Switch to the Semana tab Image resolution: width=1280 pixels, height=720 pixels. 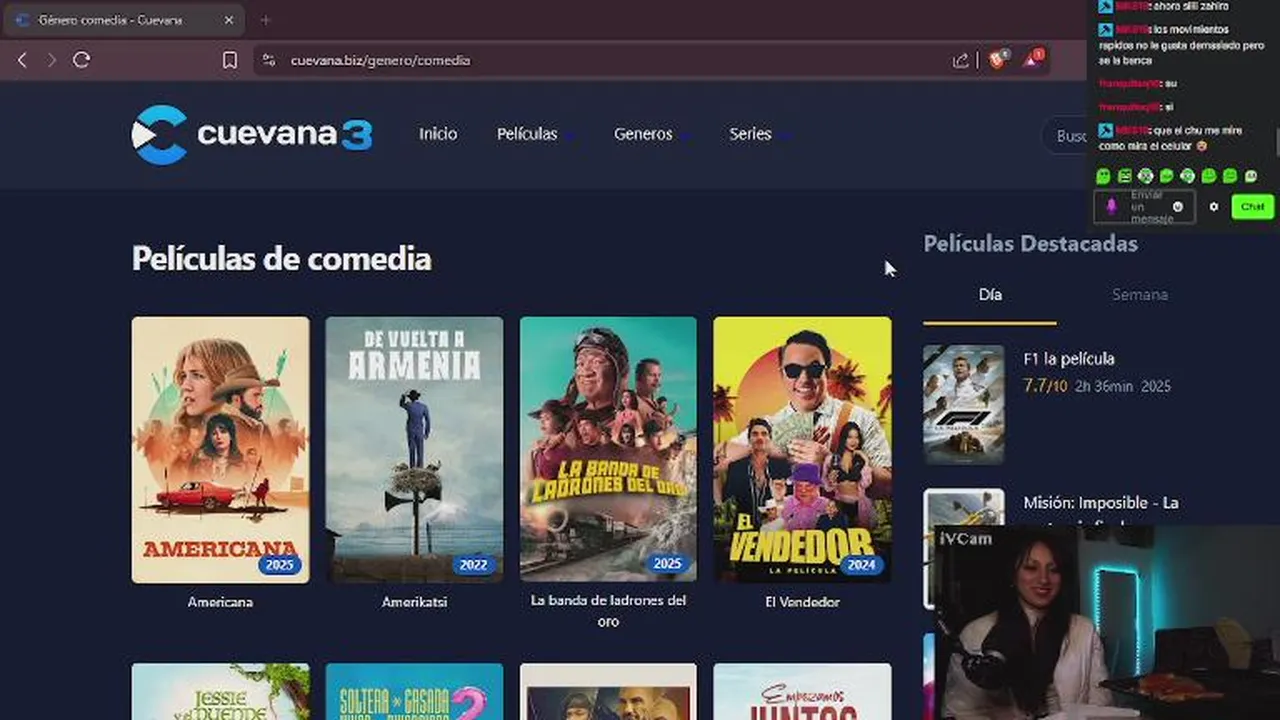[x=1140, y=295]
